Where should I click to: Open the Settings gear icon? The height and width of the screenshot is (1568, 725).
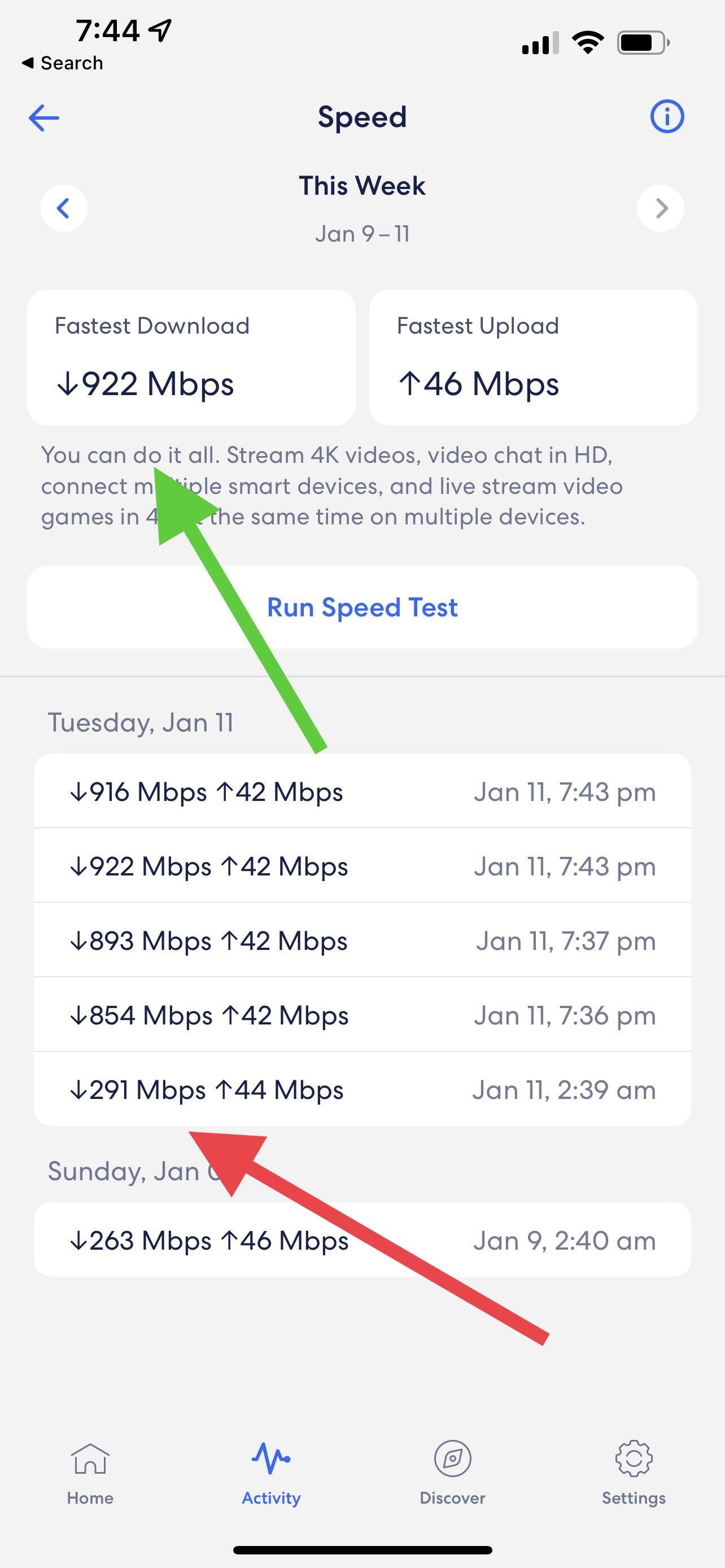pos(633,1460)
